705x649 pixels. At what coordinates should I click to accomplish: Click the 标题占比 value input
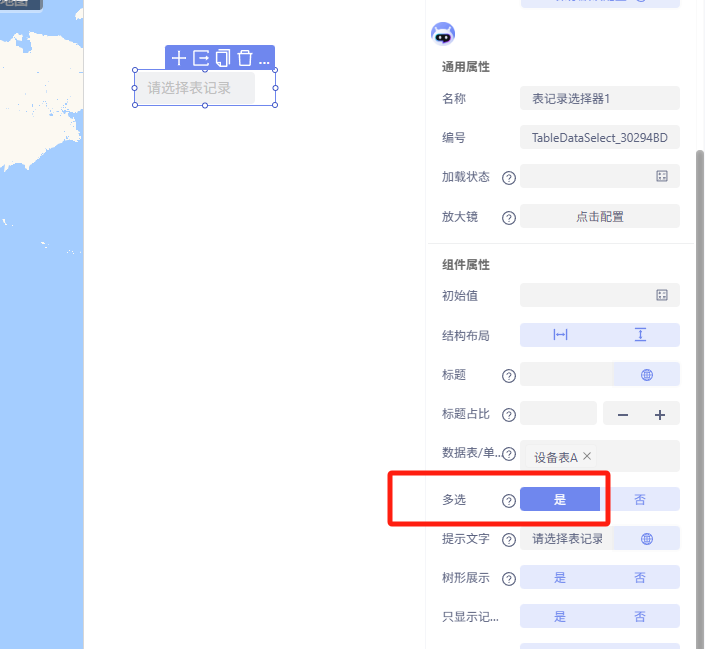point(558,413)
